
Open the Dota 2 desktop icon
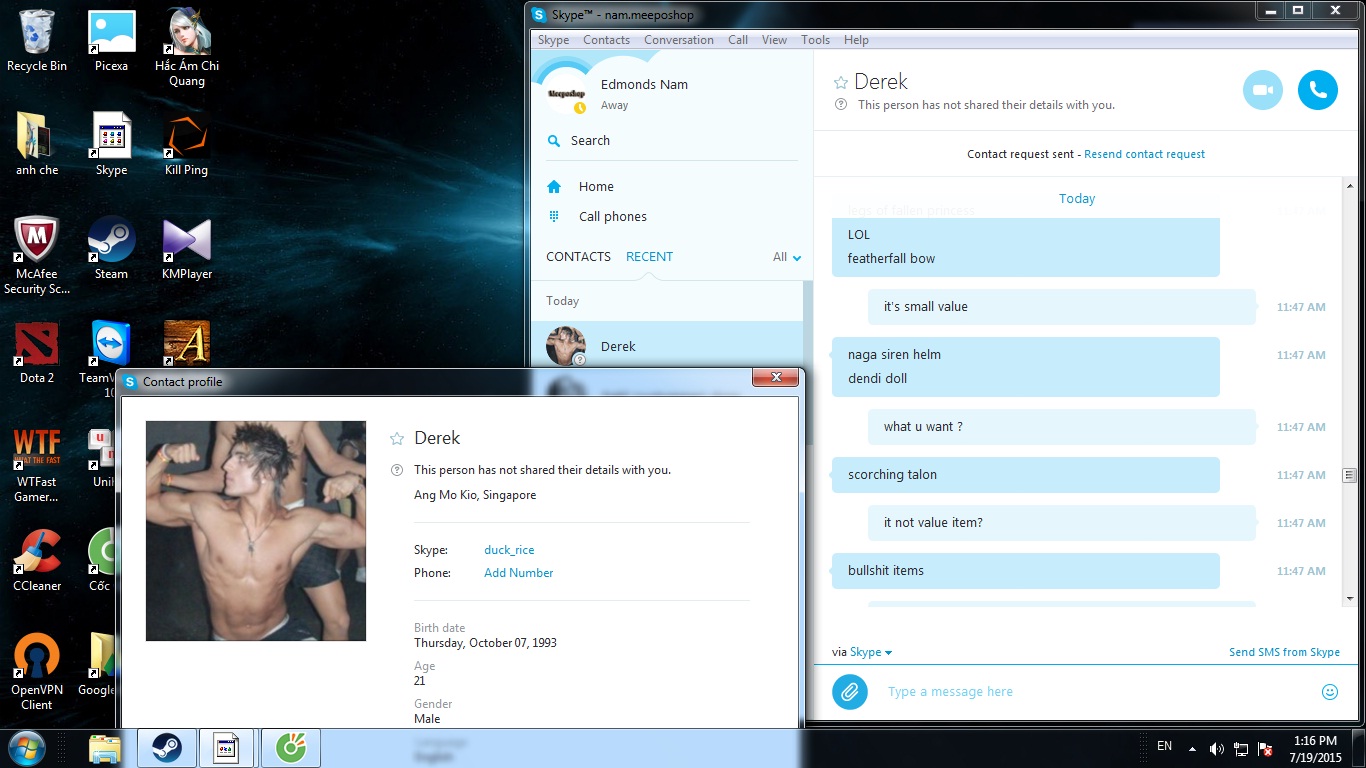point(37,352)
